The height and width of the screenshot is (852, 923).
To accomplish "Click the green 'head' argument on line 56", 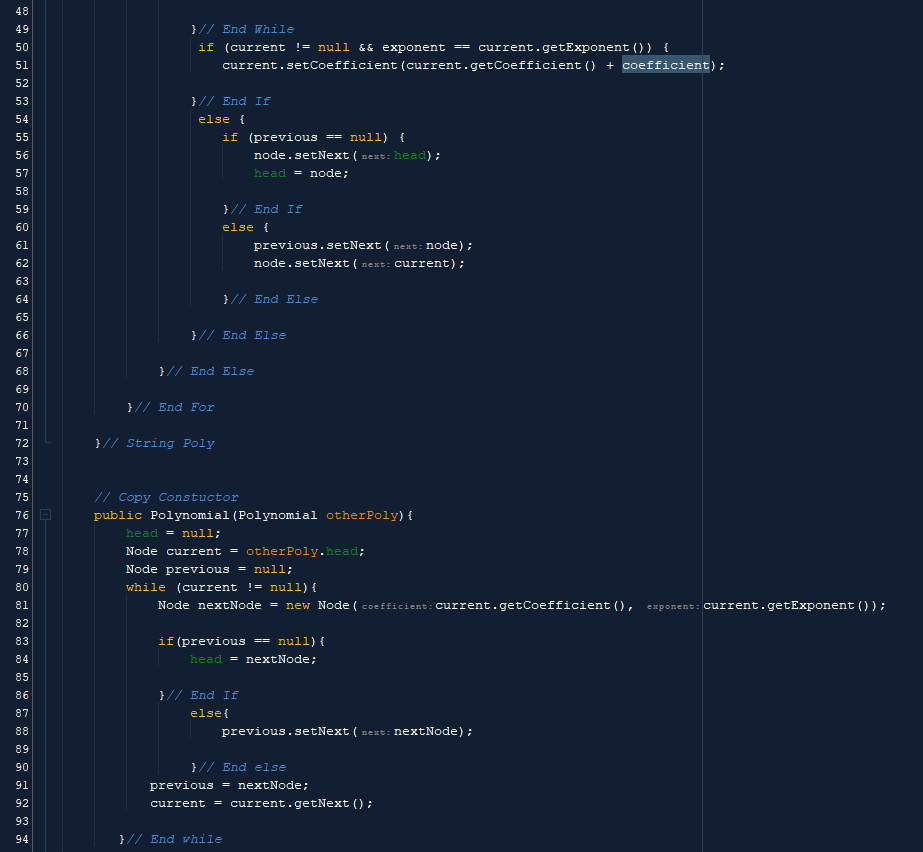I will click(x=410, y=155).
